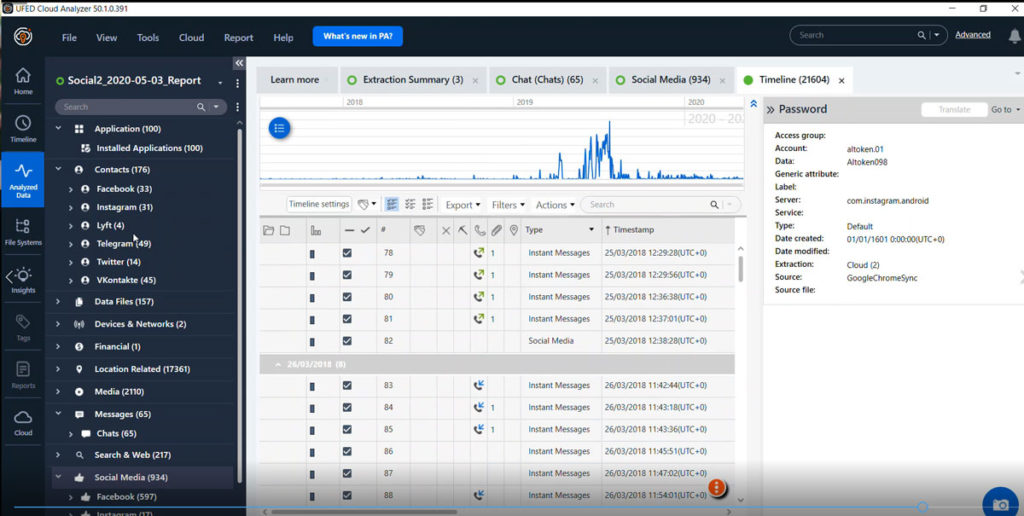Switch to Social Media (934) tab
The image size is (1024, 516).
click(671, 80)
